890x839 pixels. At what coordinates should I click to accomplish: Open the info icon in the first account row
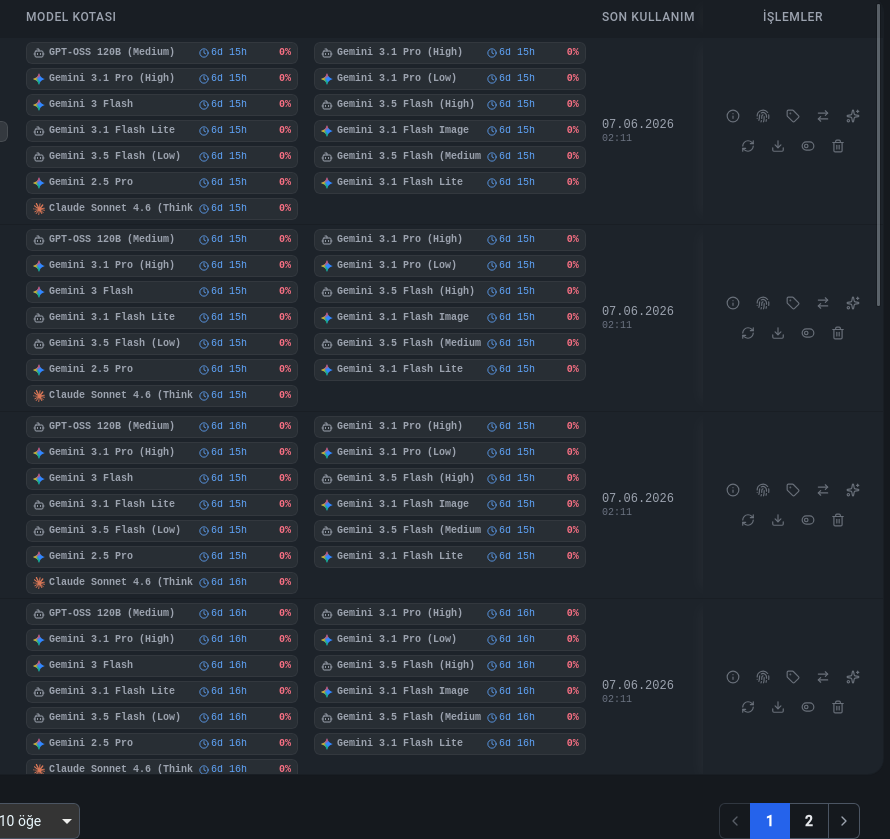(733, 116)
